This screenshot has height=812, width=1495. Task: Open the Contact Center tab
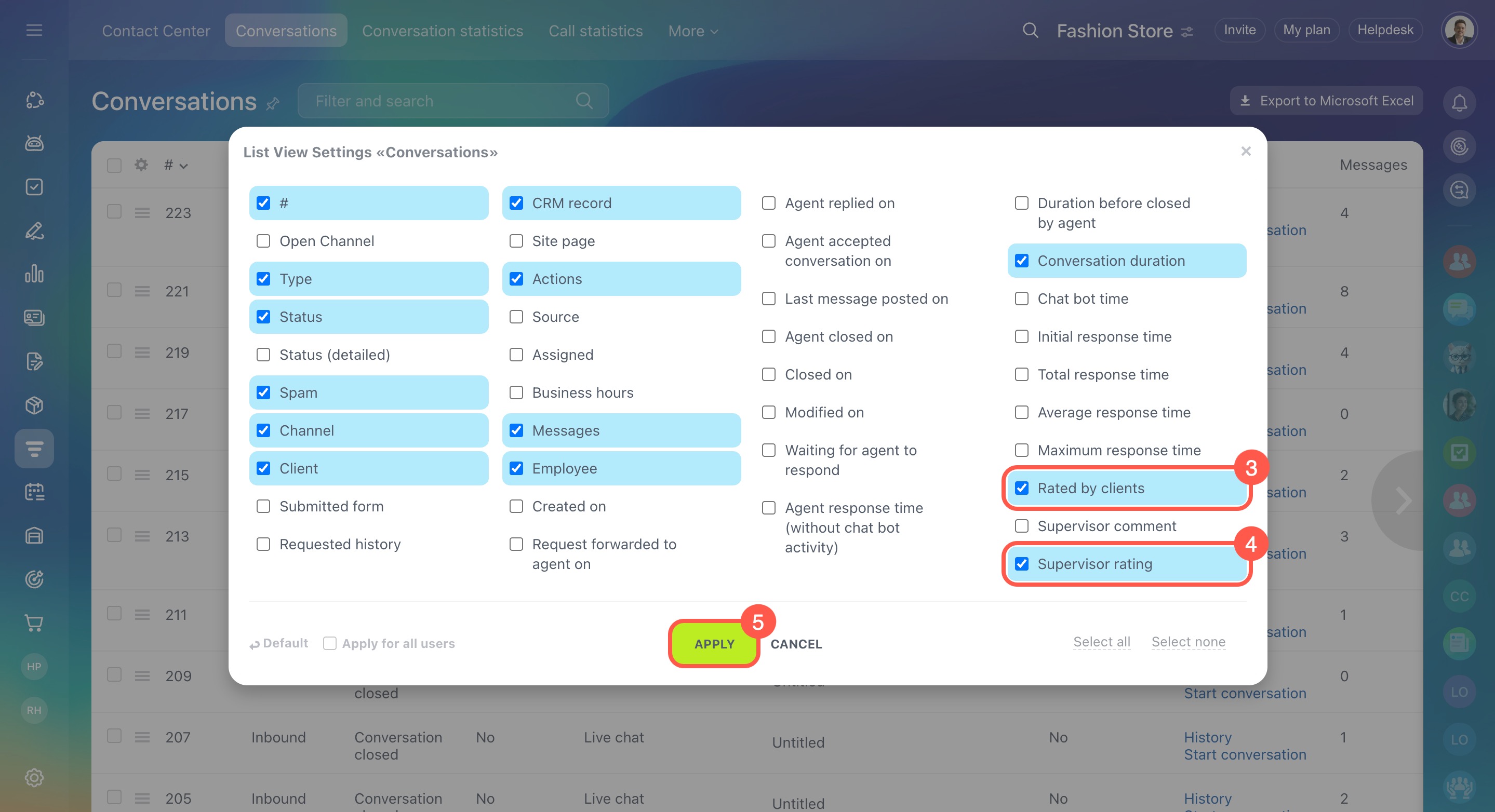(x=156, y=31)
